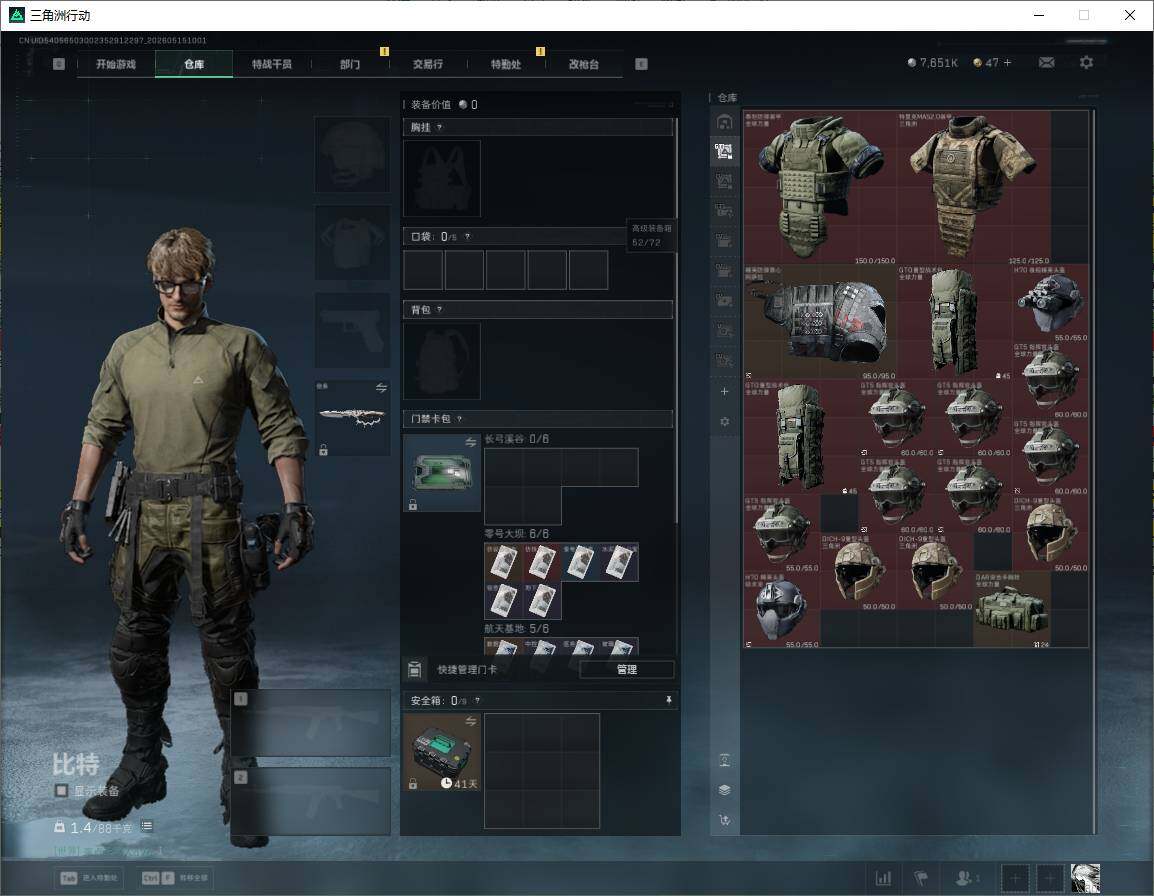Click the first empty squad plus slot
The height and width of the screenshot is (896, 1154).
tap(1015, 878)
